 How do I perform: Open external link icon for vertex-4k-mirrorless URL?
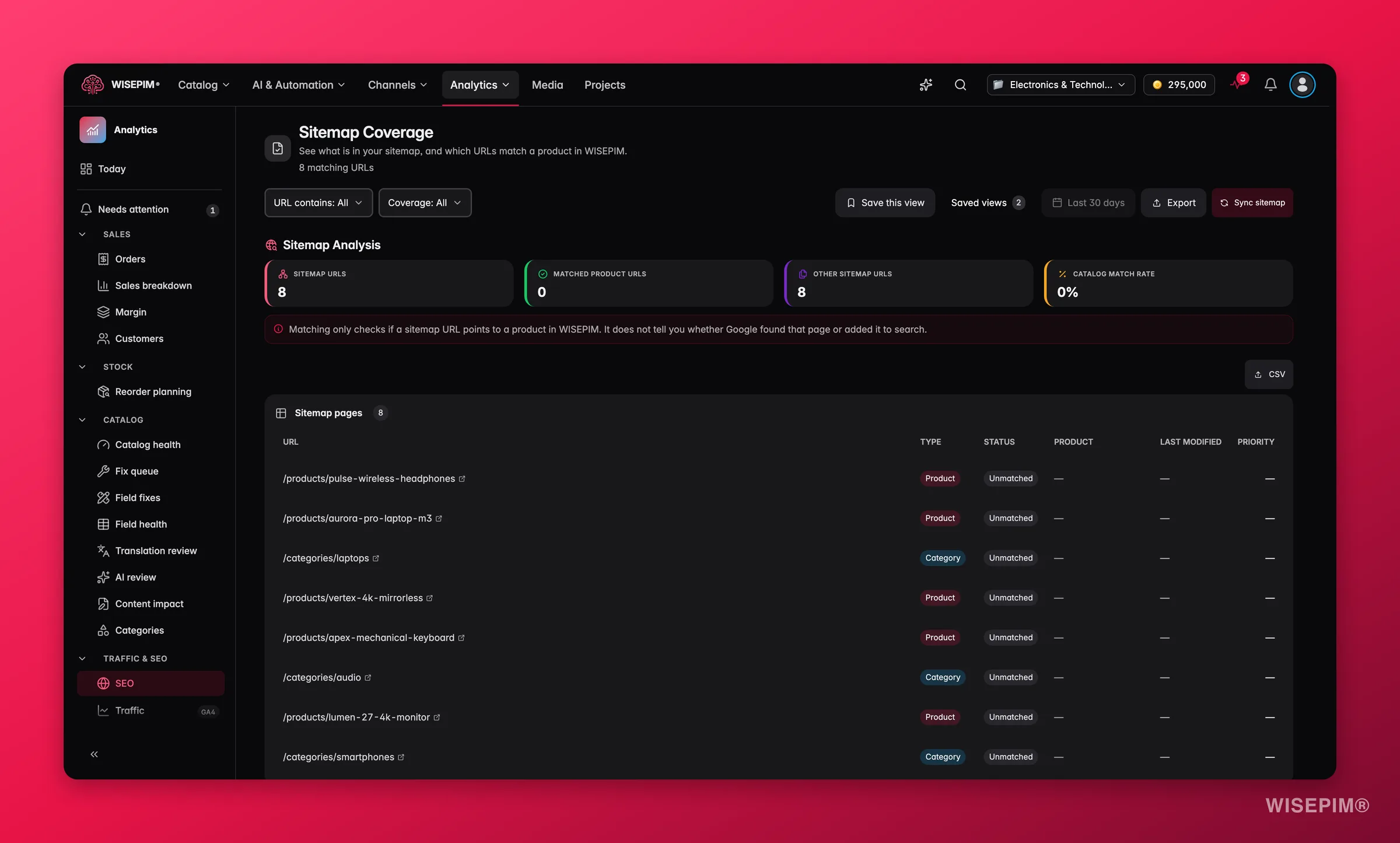pos(429,598)
